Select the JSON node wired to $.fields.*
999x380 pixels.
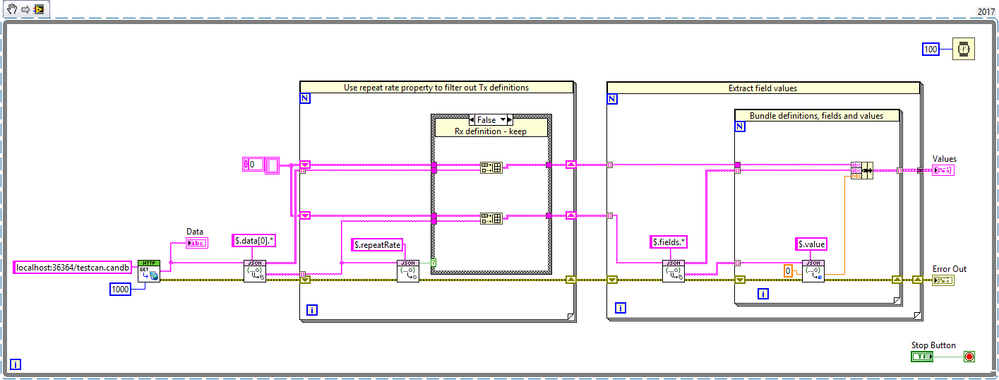[x=673, y=271]
